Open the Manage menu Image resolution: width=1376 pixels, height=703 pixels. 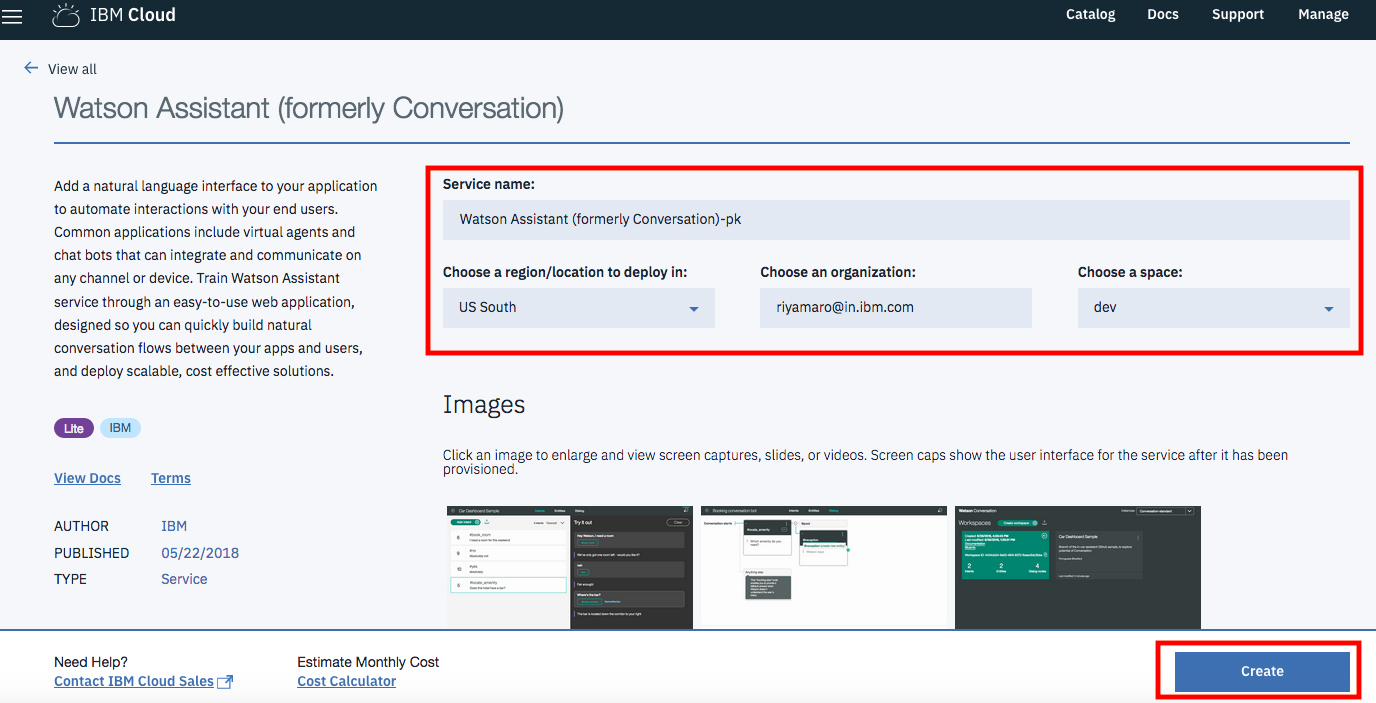[x=1323, y=14]
